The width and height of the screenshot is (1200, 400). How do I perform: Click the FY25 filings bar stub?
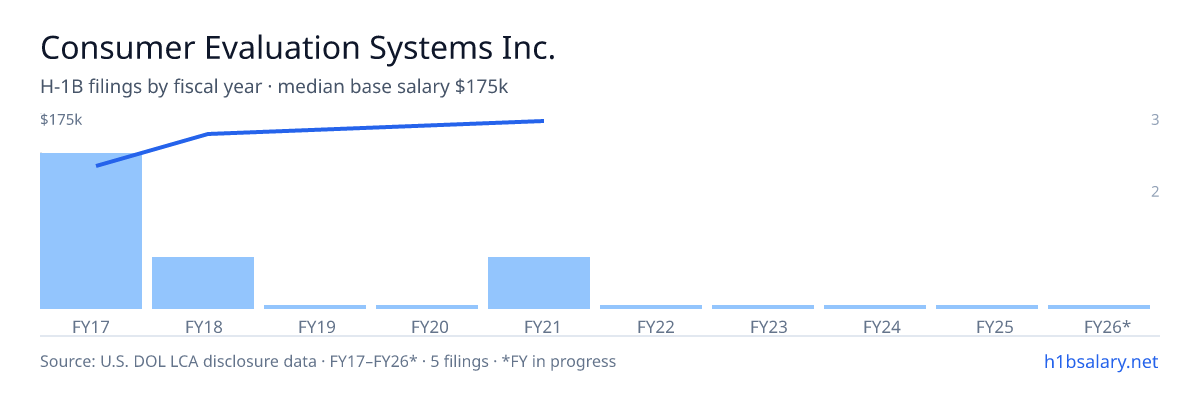(x=987, y=307)
